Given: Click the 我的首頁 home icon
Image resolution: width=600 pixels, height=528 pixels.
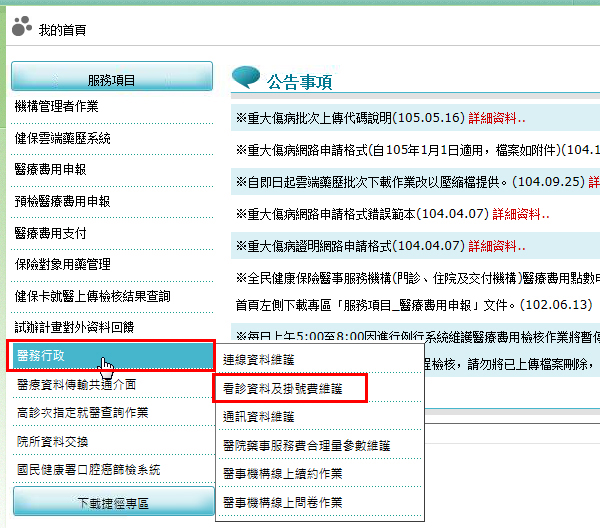Looking at the screenshot, I should pyautogui.click(x=22, y=27).
